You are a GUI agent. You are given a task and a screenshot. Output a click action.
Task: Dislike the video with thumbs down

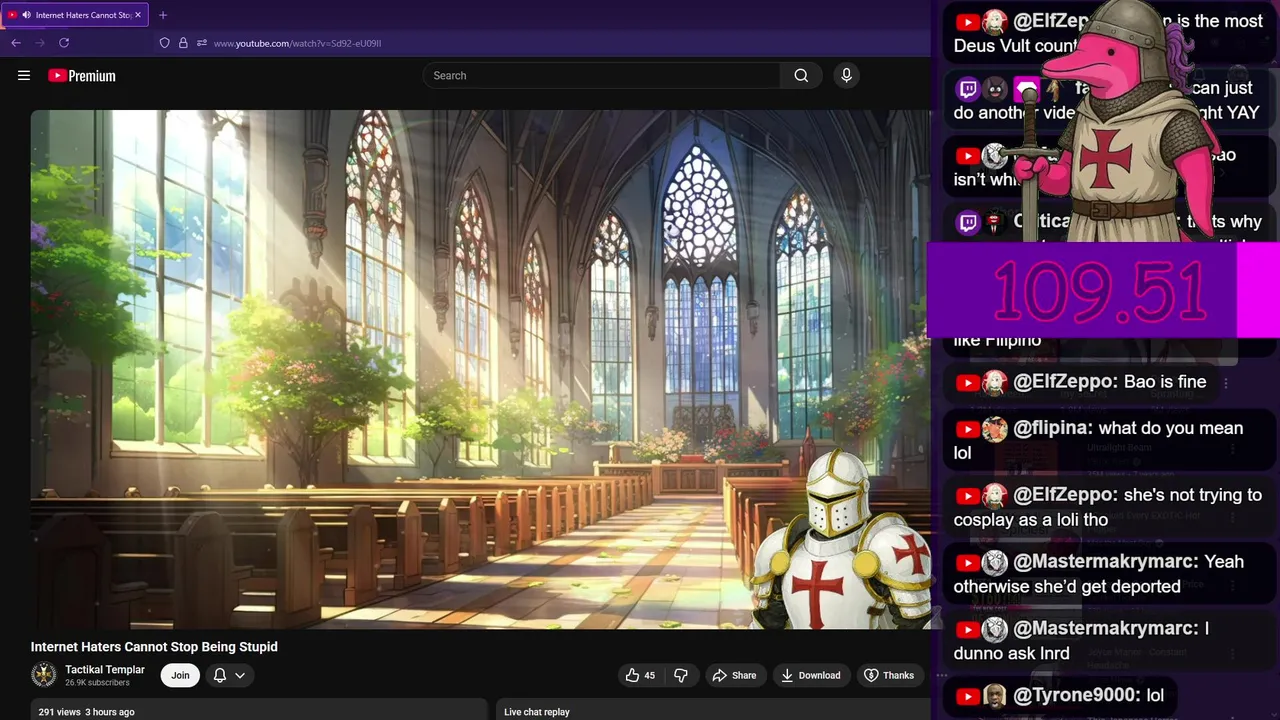pos(681,675)
